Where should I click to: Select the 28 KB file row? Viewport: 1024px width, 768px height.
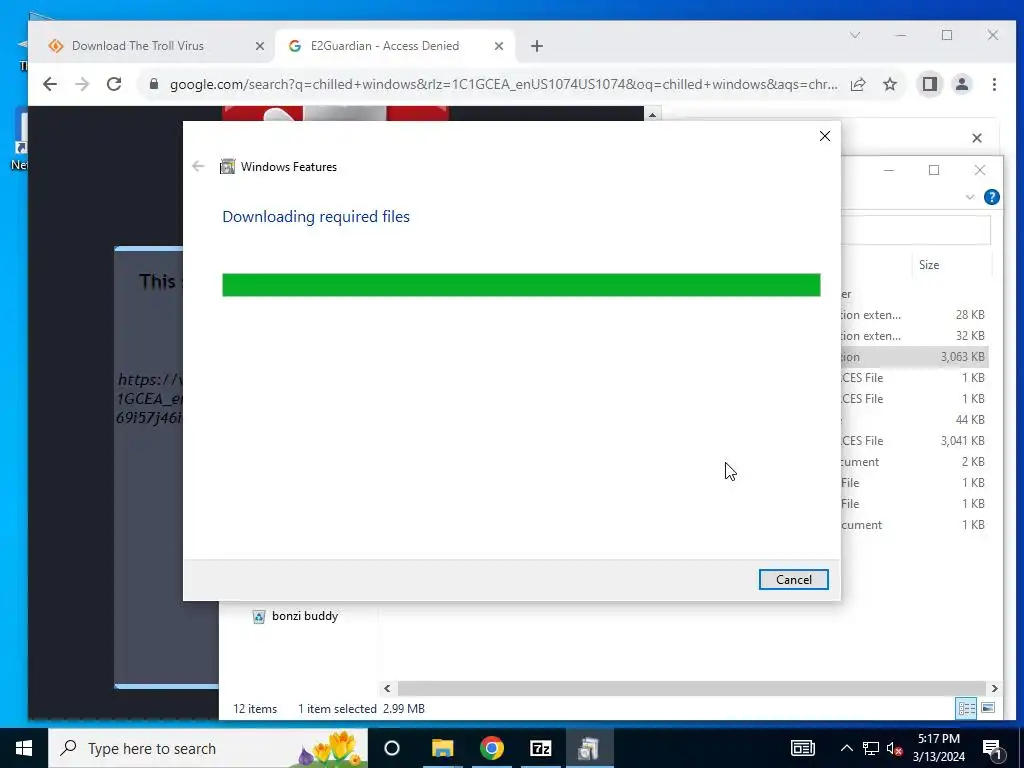point(914,315)
